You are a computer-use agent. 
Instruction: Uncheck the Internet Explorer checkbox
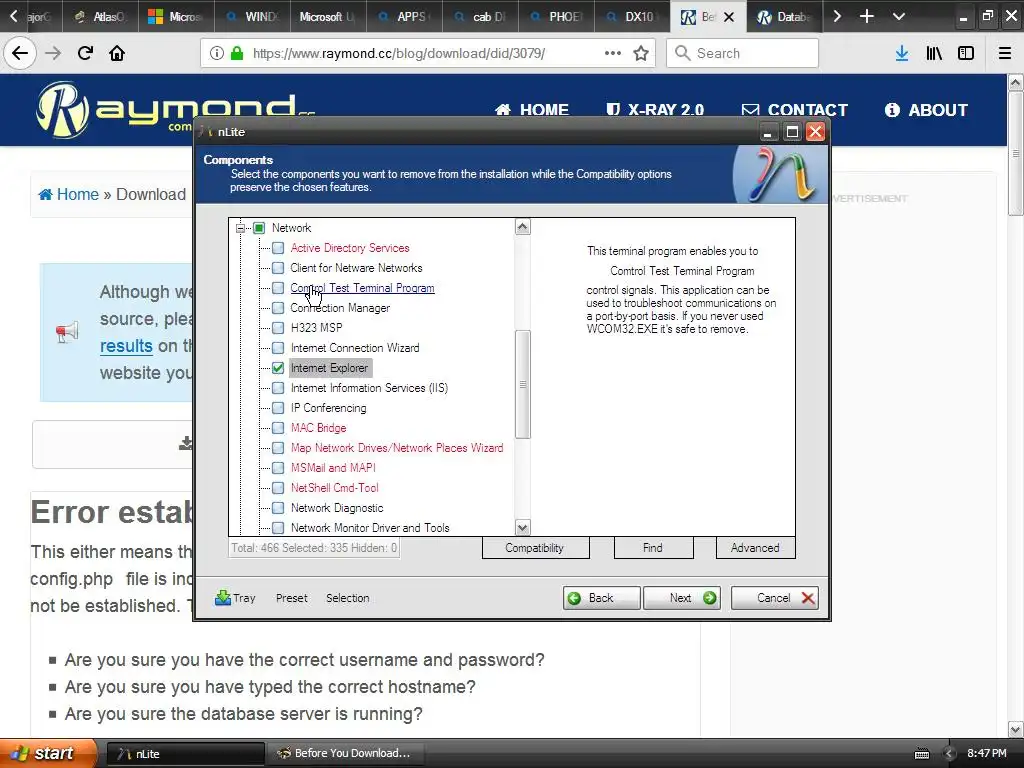click(x=278, y=368)
